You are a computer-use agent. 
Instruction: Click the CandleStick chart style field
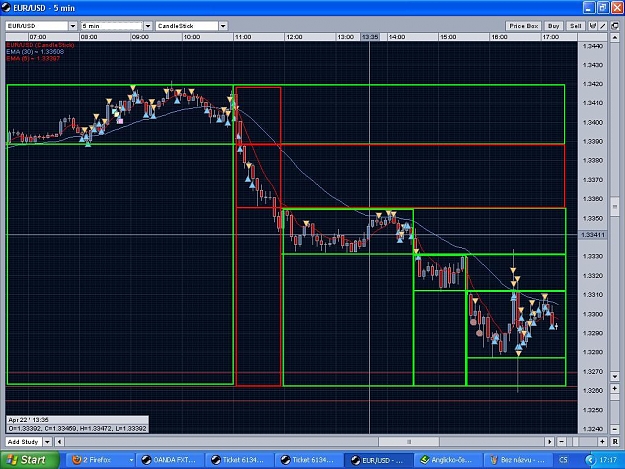coord(187,26)
